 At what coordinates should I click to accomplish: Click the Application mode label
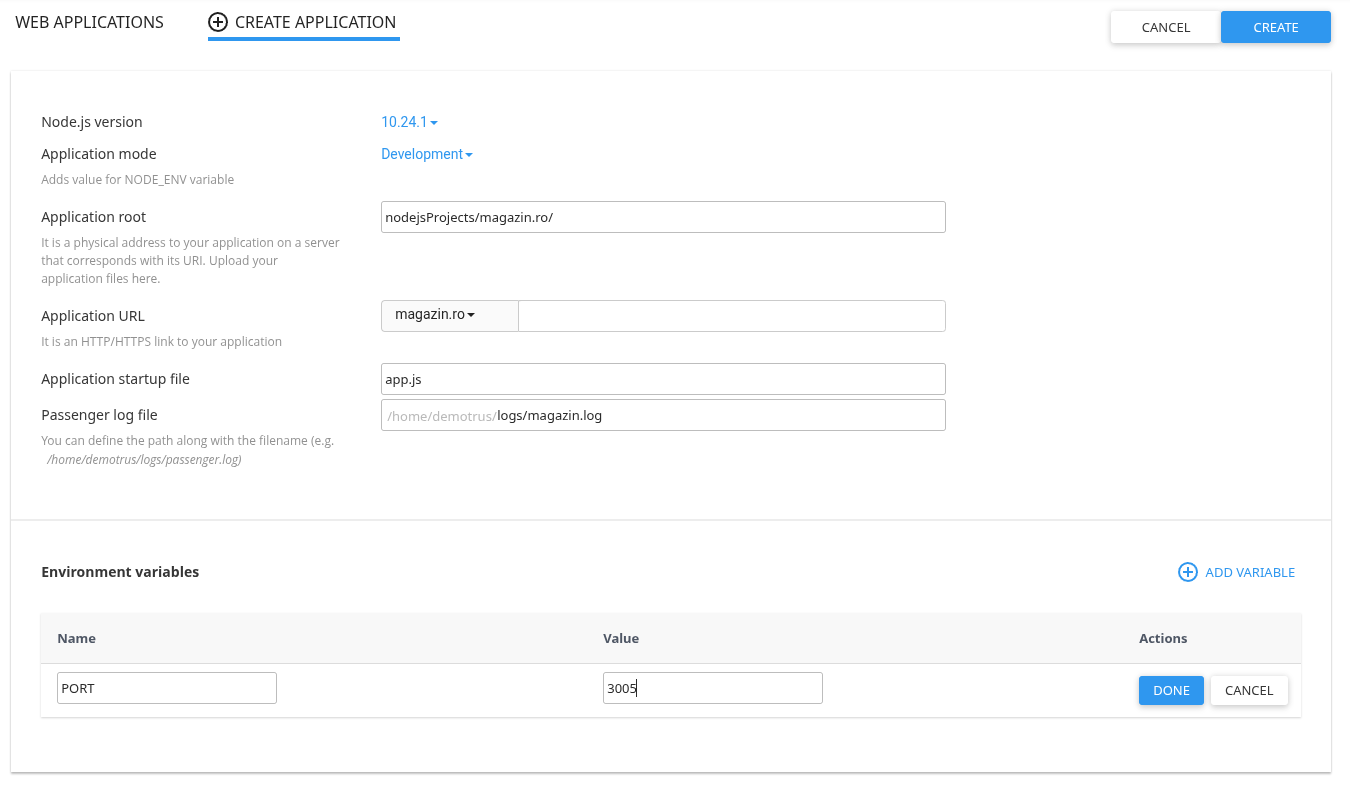[x=99, y=154]
